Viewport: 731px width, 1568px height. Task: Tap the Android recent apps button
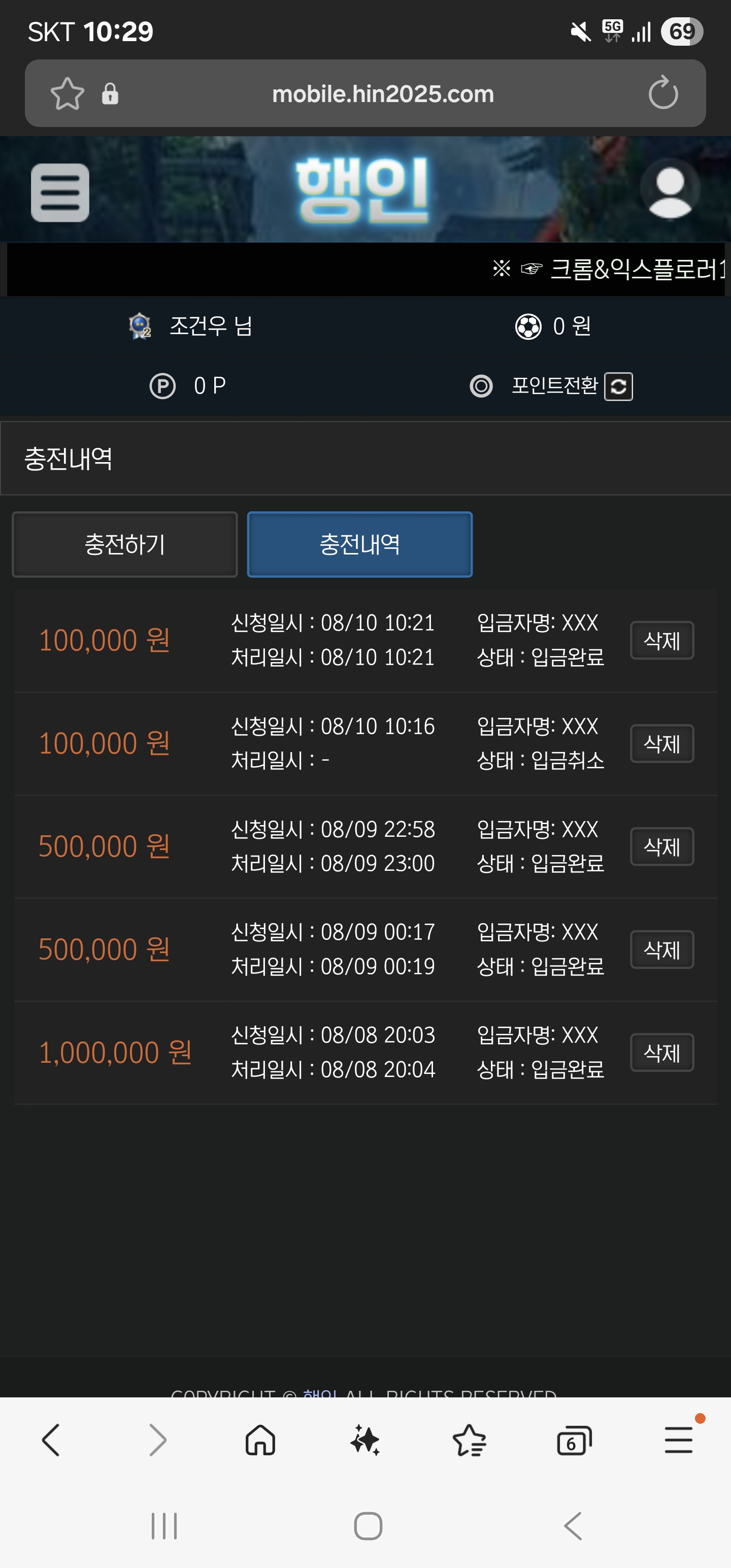point(164,1526)
